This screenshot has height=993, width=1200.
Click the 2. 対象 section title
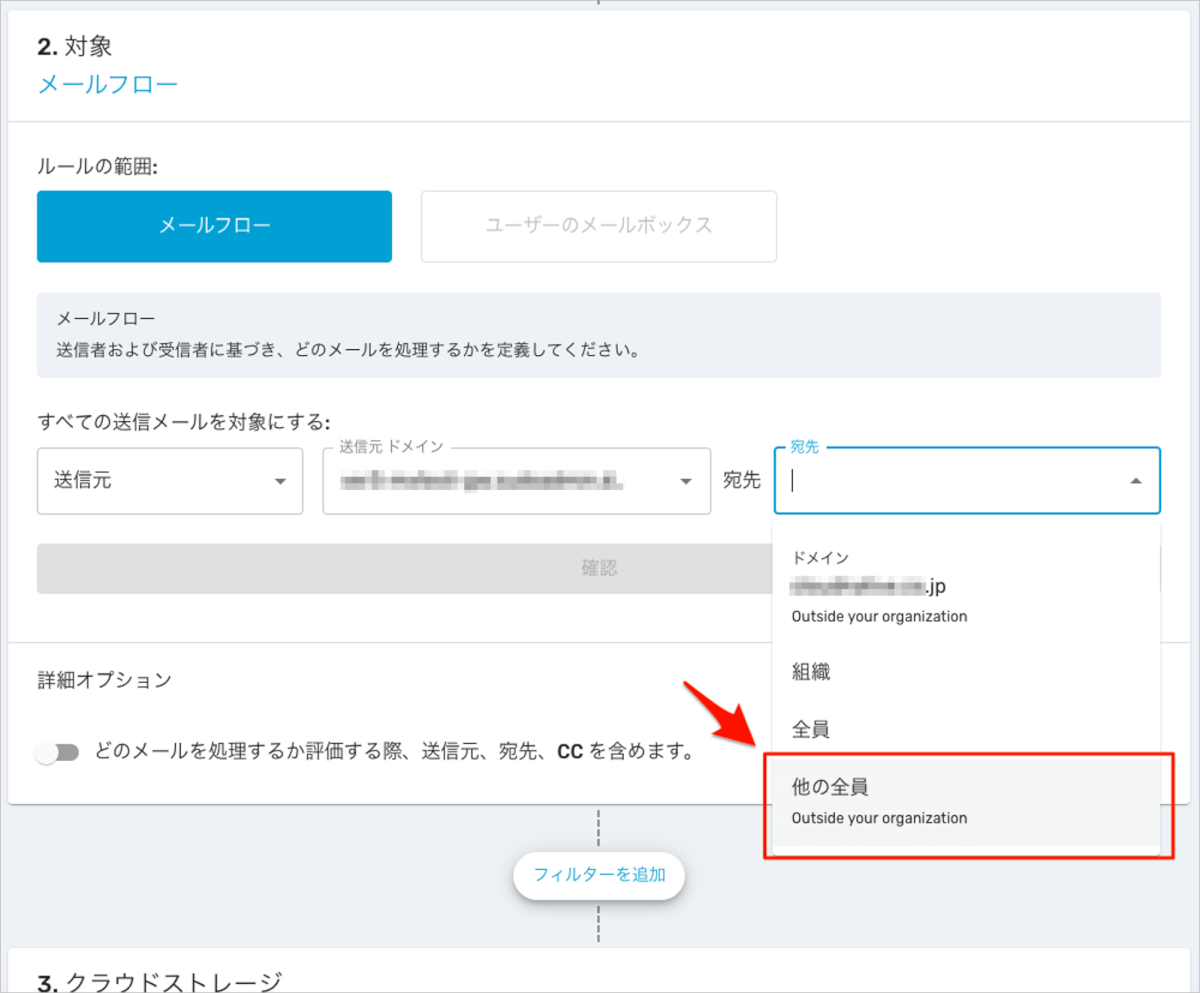[x=76, y=46]
